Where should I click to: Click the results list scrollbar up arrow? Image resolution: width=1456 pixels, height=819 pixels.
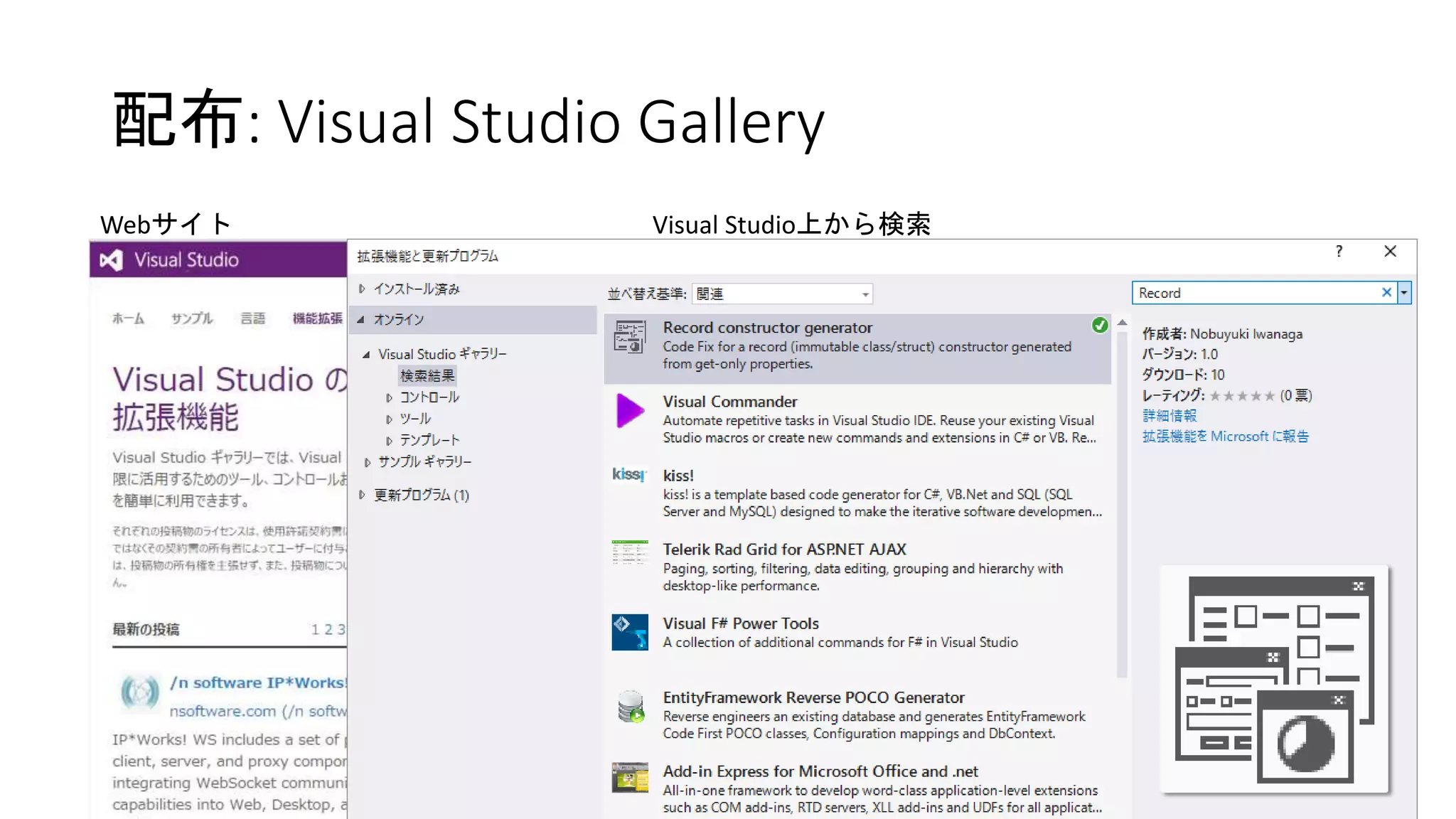[1122, 323]
